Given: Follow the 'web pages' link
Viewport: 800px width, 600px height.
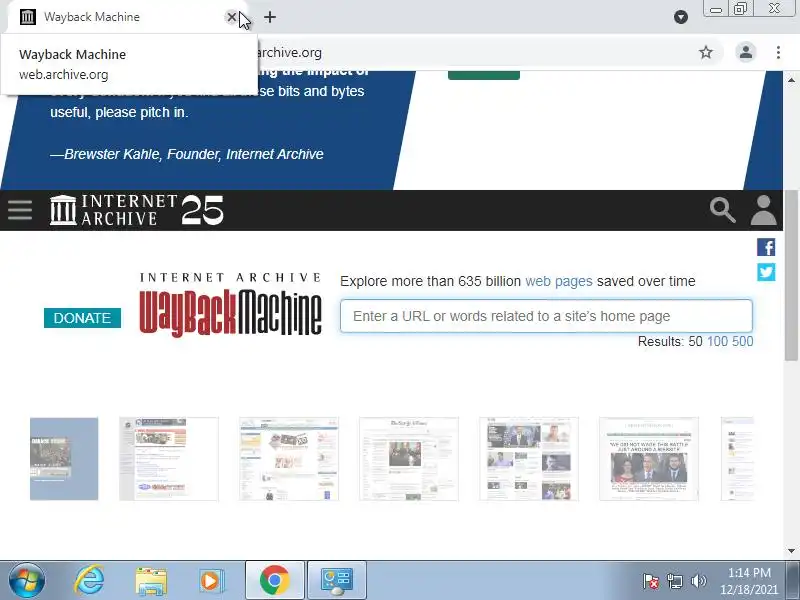Looking at the screenshot, I should click(559, 281).
